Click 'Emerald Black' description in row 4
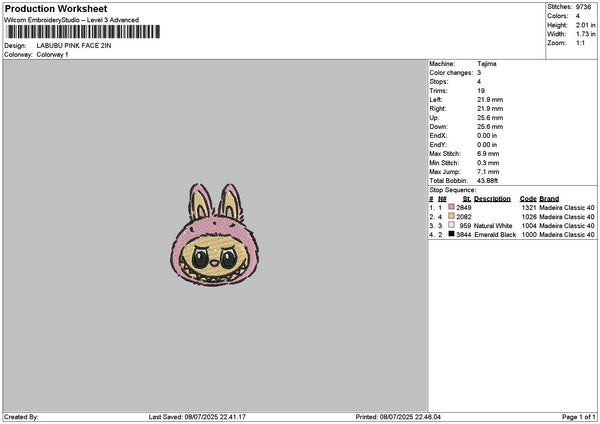 (495, 235)
